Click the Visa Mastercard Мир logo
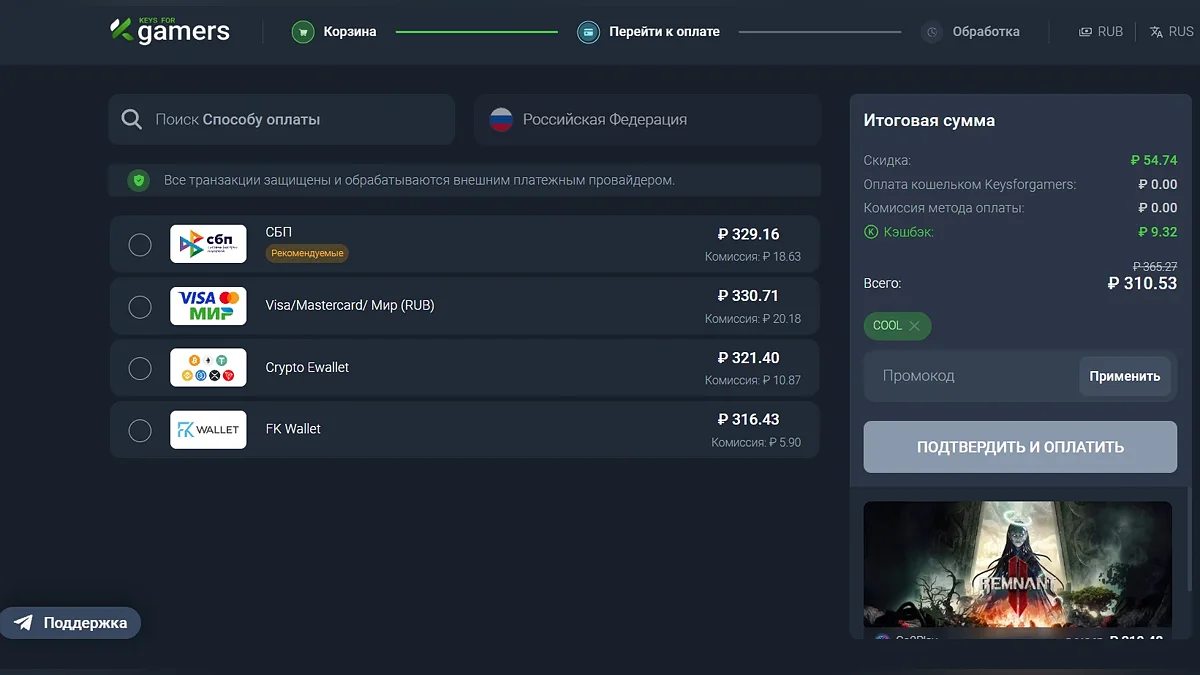 [x=208, y=306]
